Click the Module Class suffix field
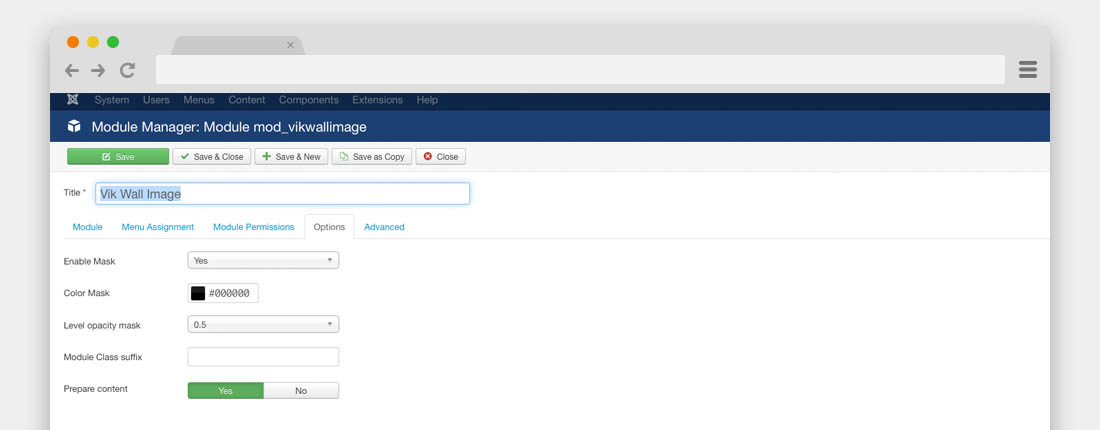The height and width of the screenshot is (430, 1100). 263,357
